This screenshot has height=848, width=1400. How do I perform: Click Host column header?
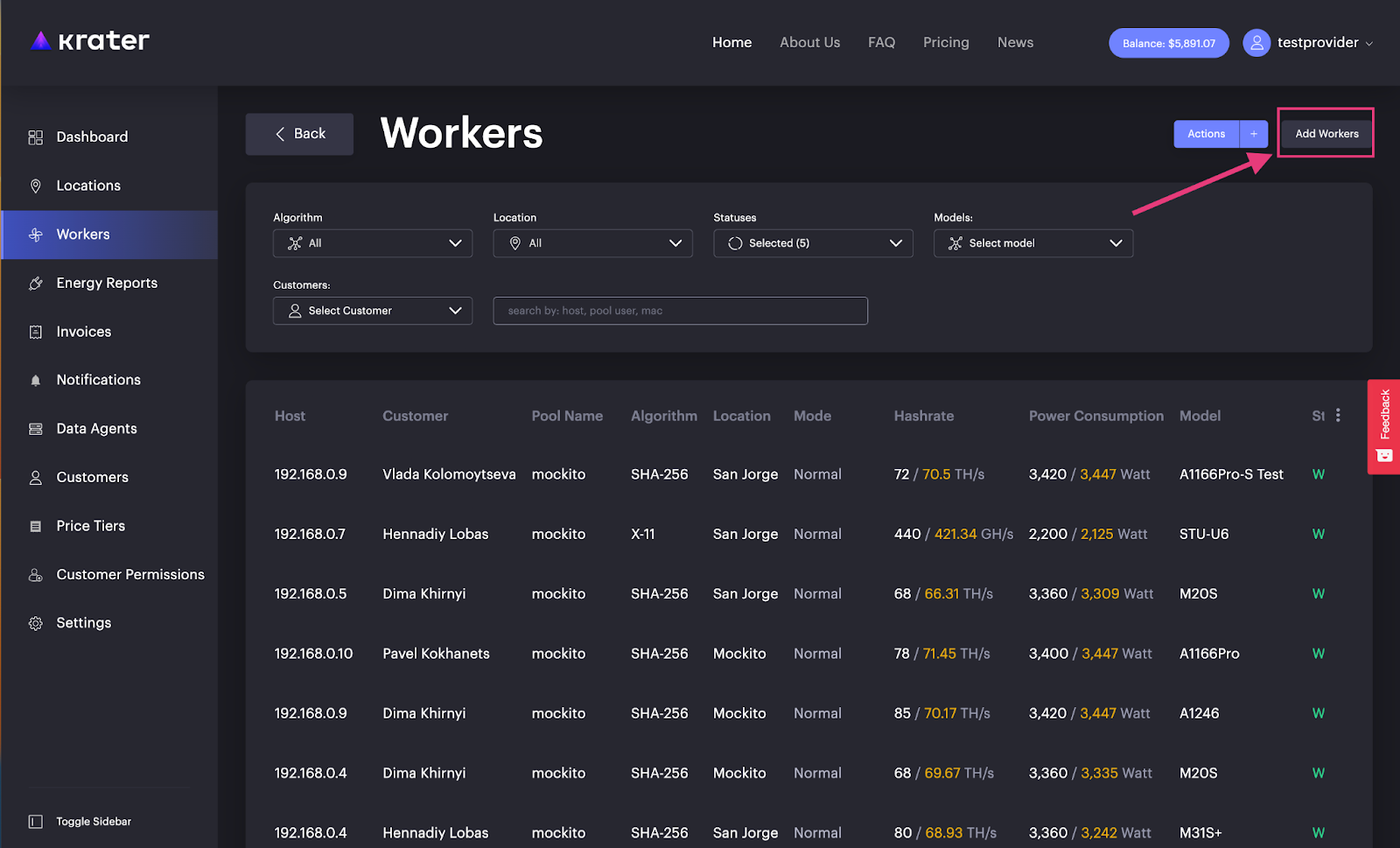290,416
